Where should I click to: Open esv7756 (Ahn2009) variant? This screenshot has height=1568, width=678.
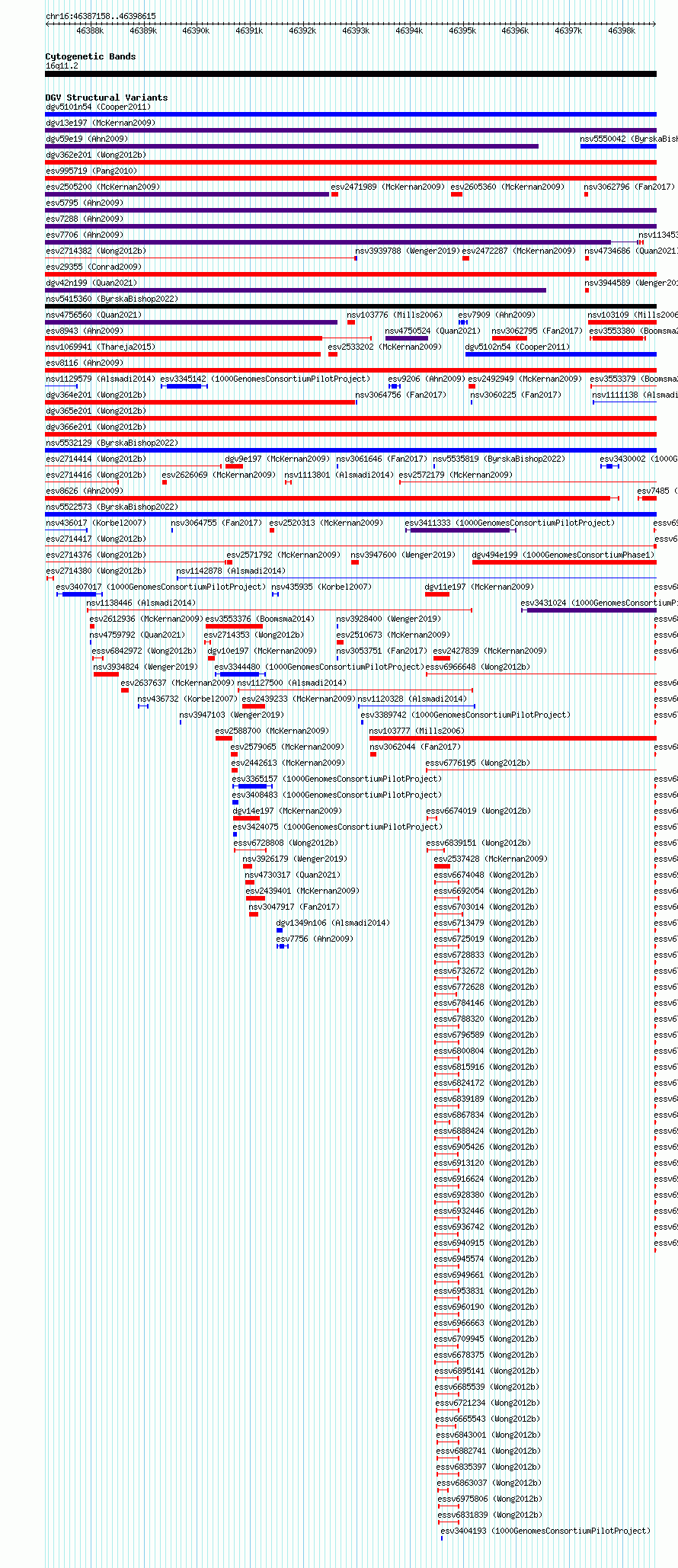315,939
